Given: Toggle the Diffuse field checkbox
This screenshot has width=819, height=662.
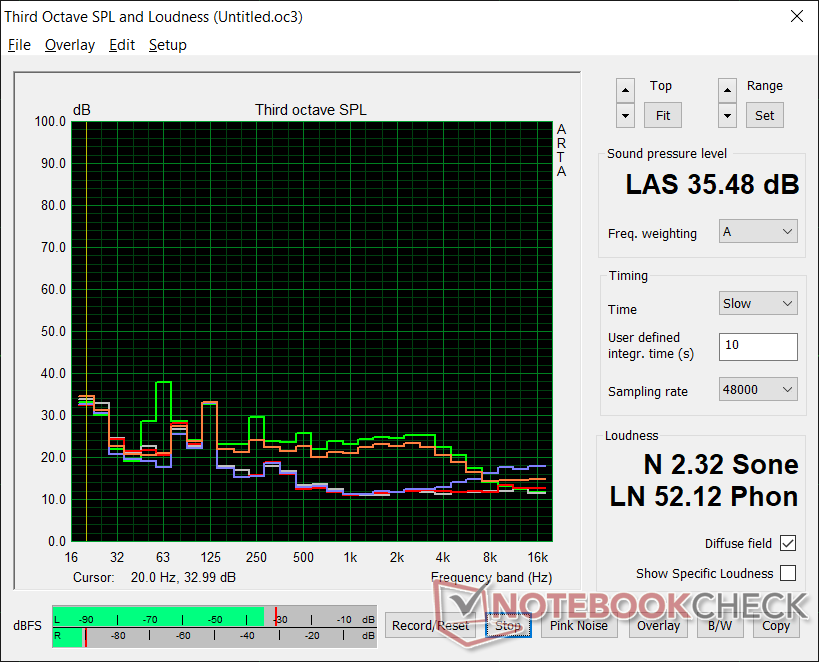Looking at the screenshot, I should click(x=788, y=543).
